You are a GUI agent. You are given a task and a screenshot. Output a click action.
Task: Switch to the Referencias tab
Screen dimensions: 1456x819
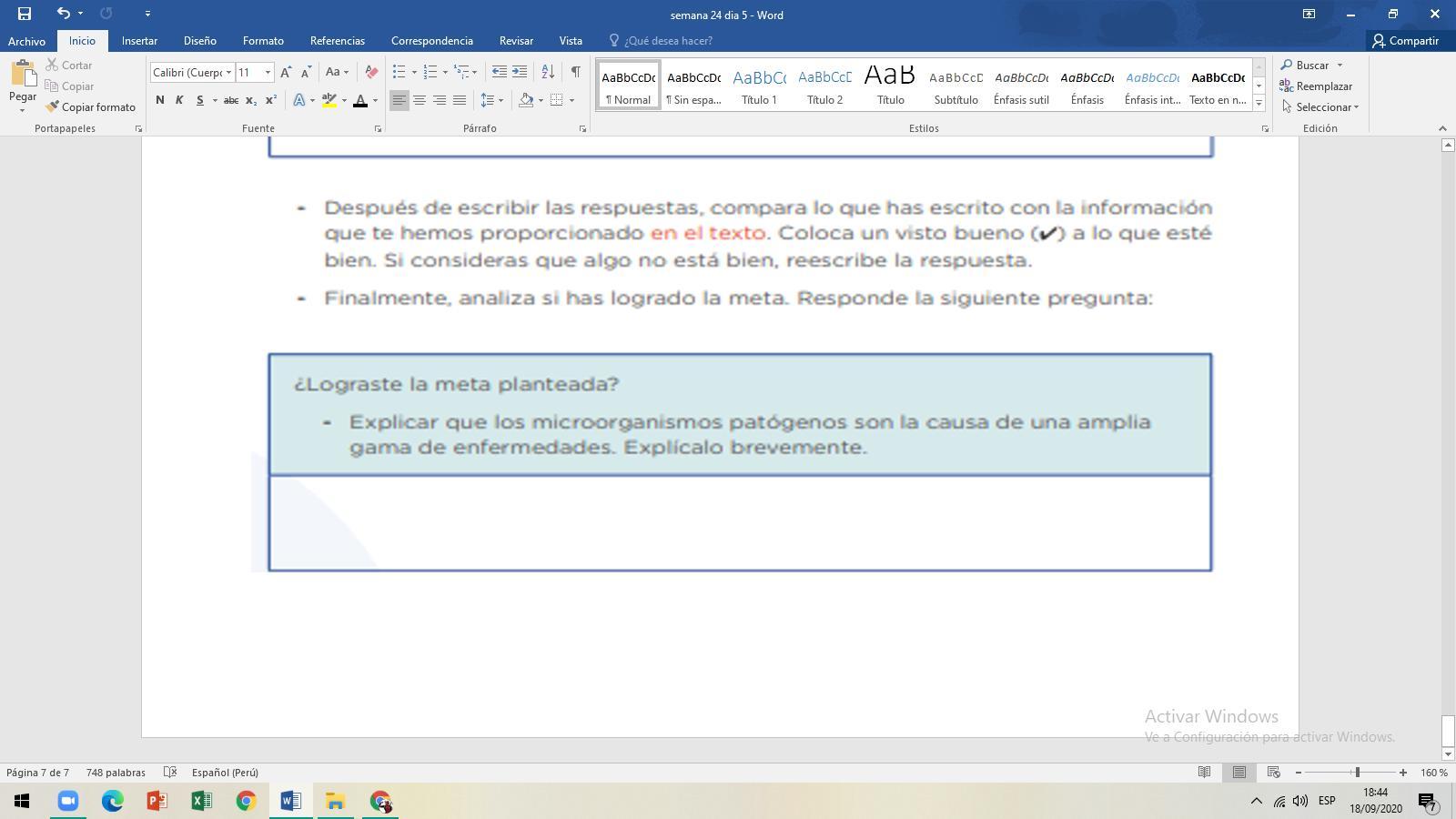click(x=337, y=41)
